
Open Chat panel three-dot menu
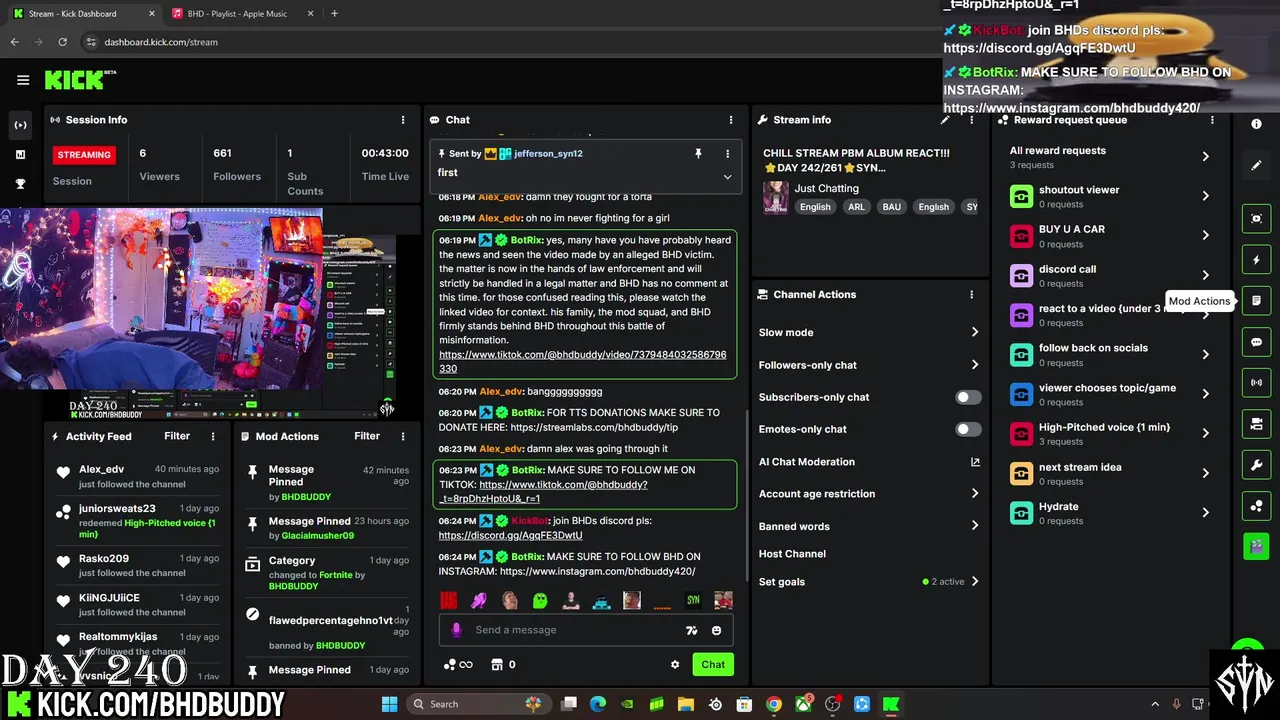[731, 120]
